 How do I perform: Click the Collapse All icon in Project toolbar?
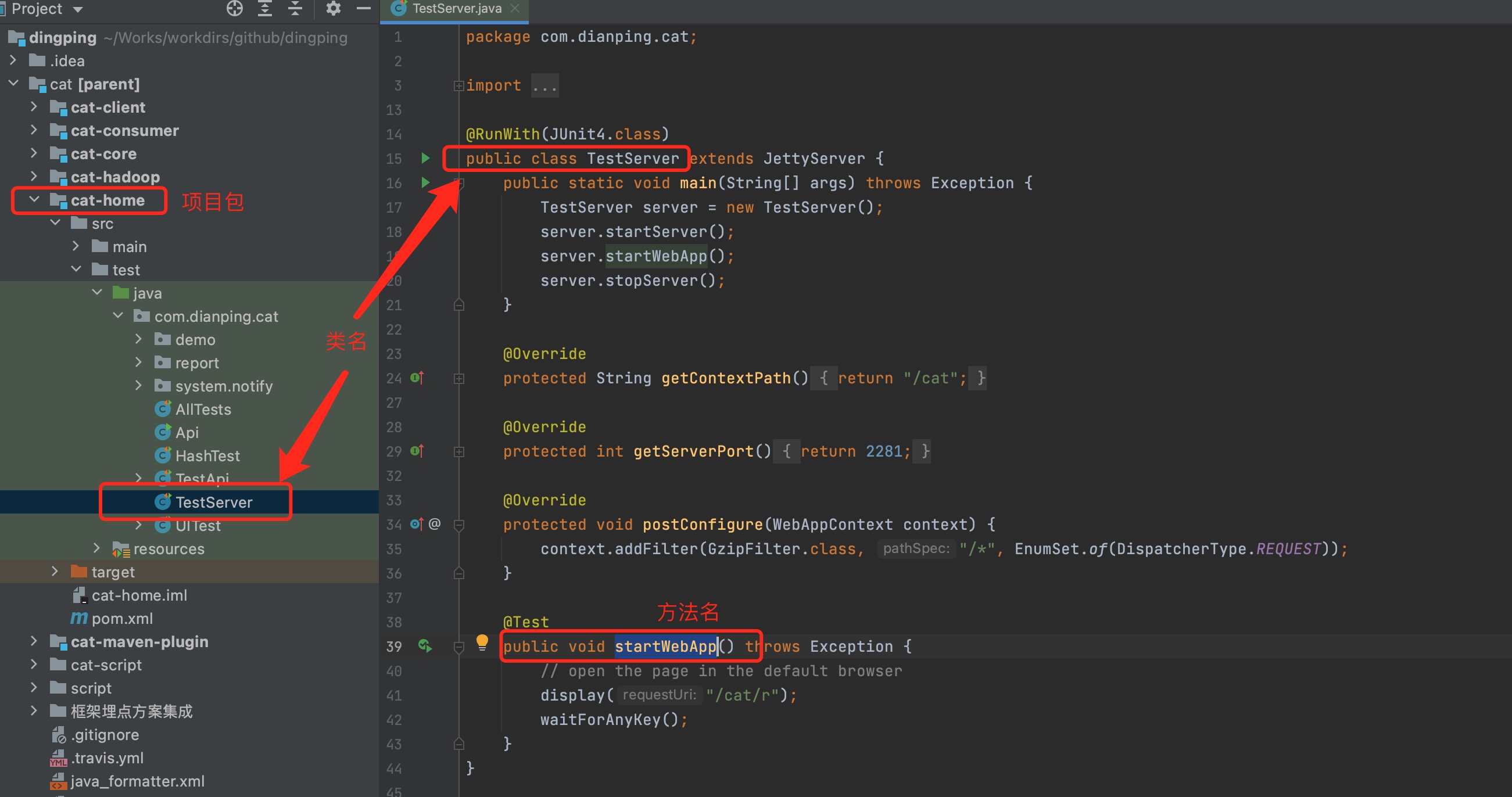(295, 8)
